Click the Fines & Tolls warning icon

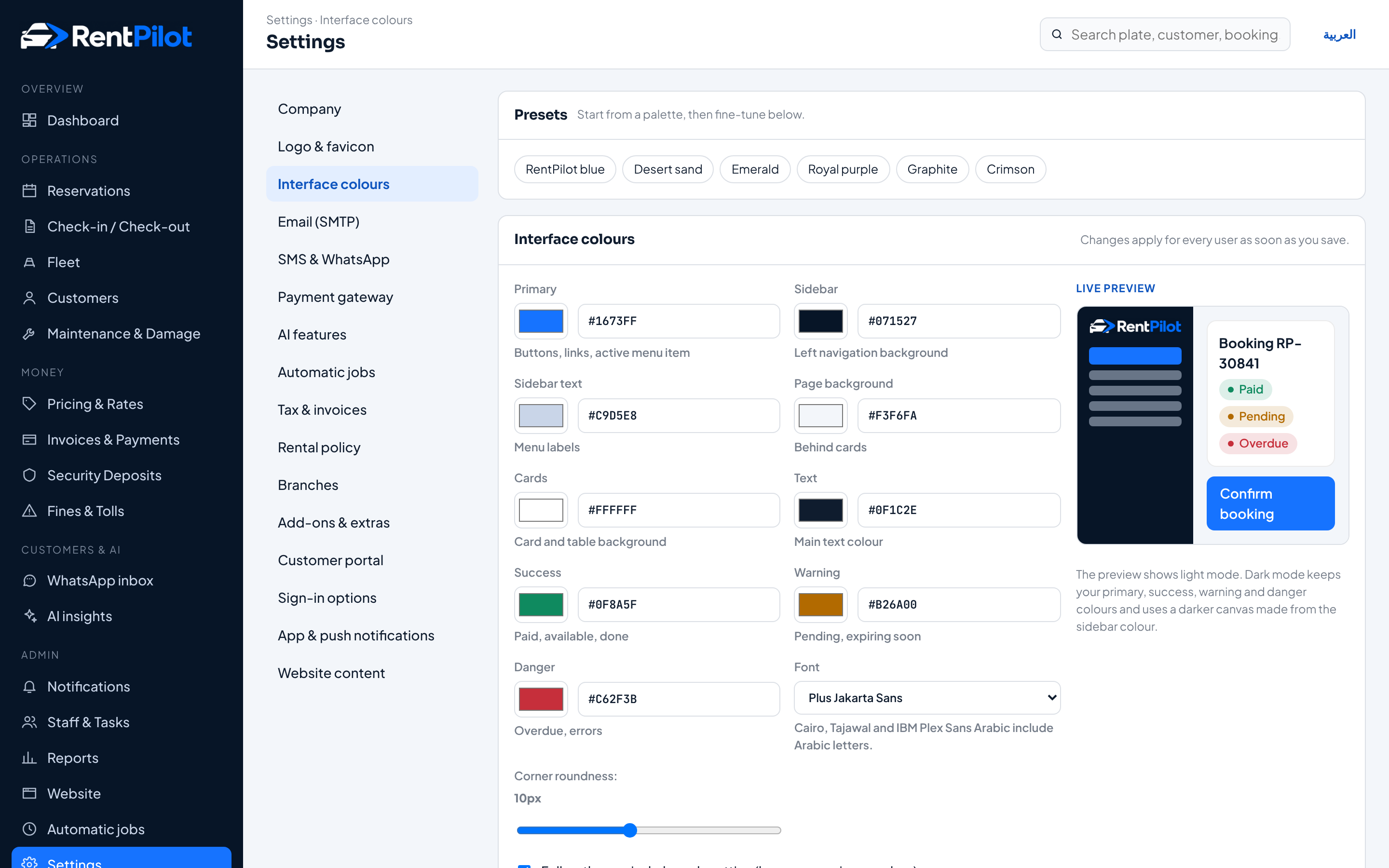(x=29, y=511)
